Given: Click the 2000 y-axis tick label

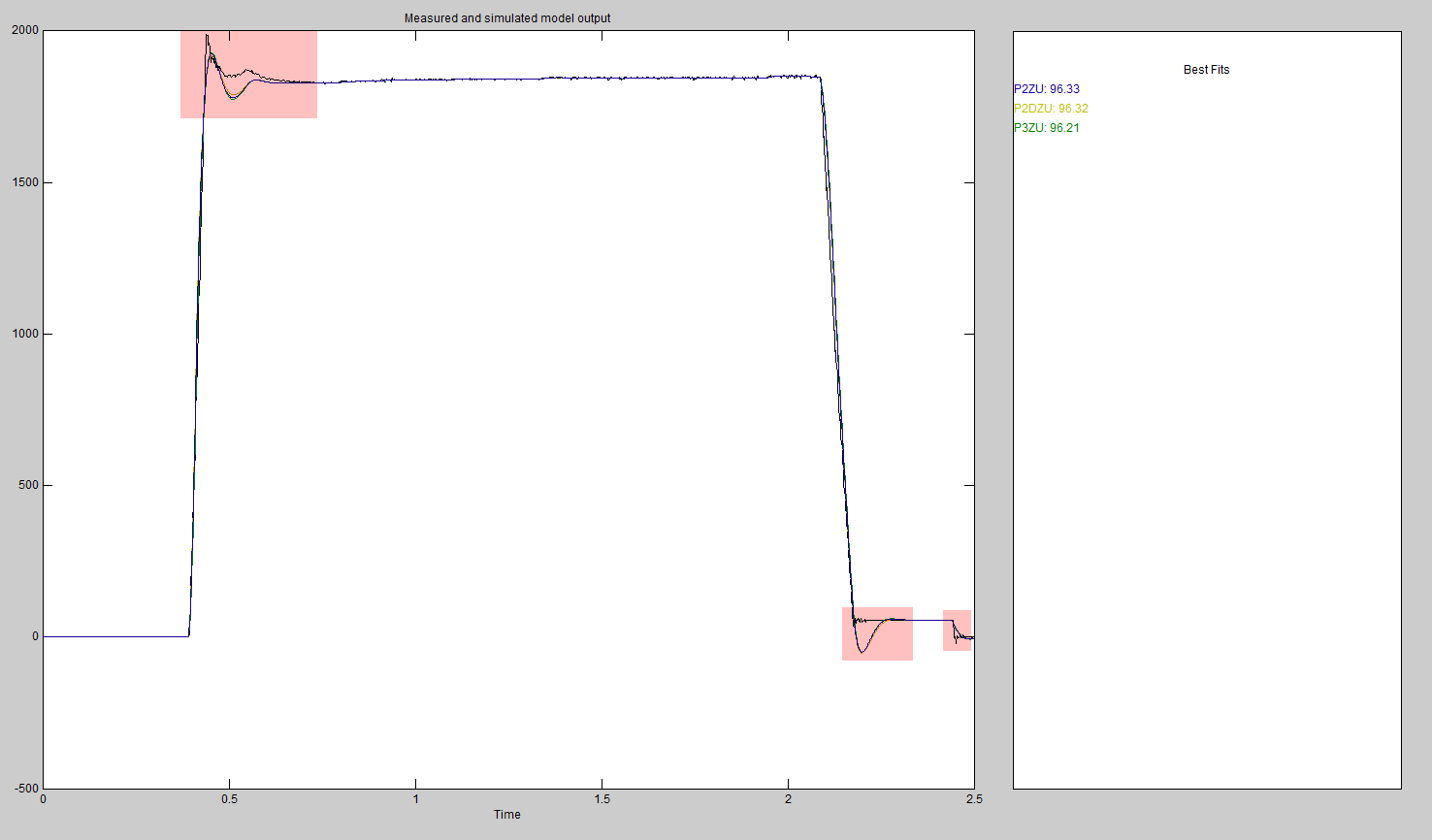Looking at the screenshot, I should pos(25,30).
